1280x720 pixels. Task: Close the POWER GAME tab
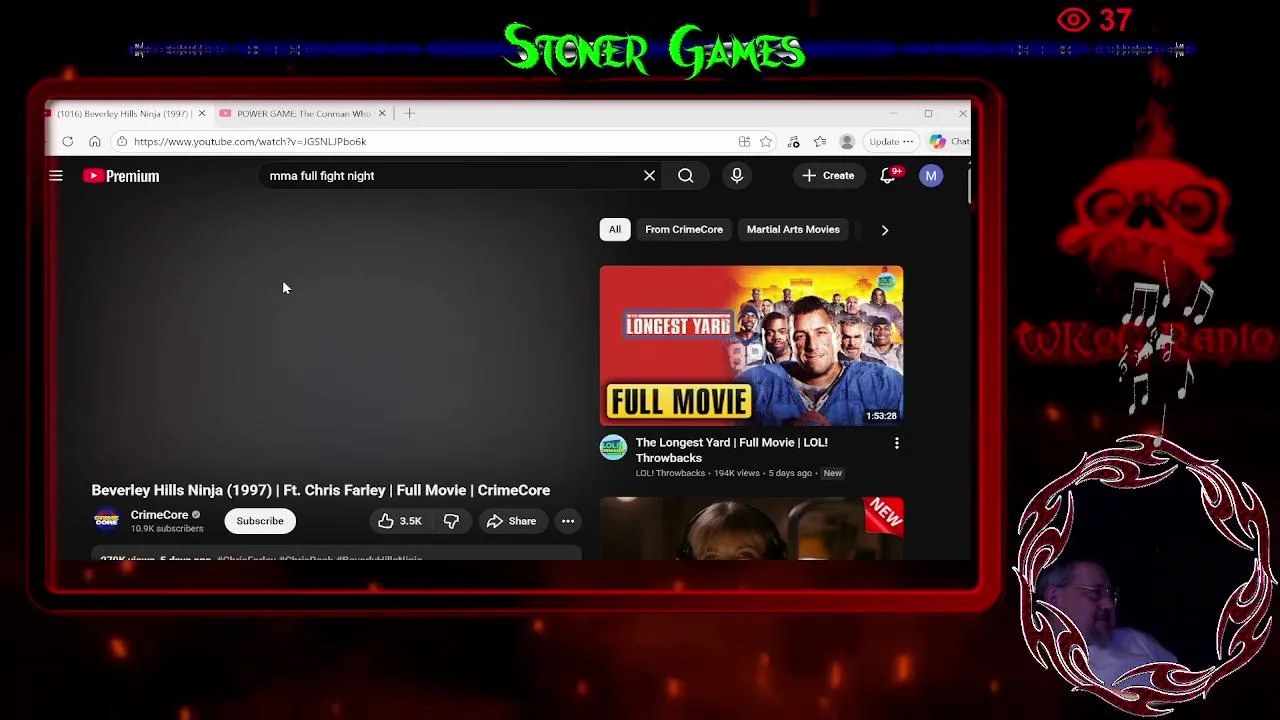tap(381, 113)
